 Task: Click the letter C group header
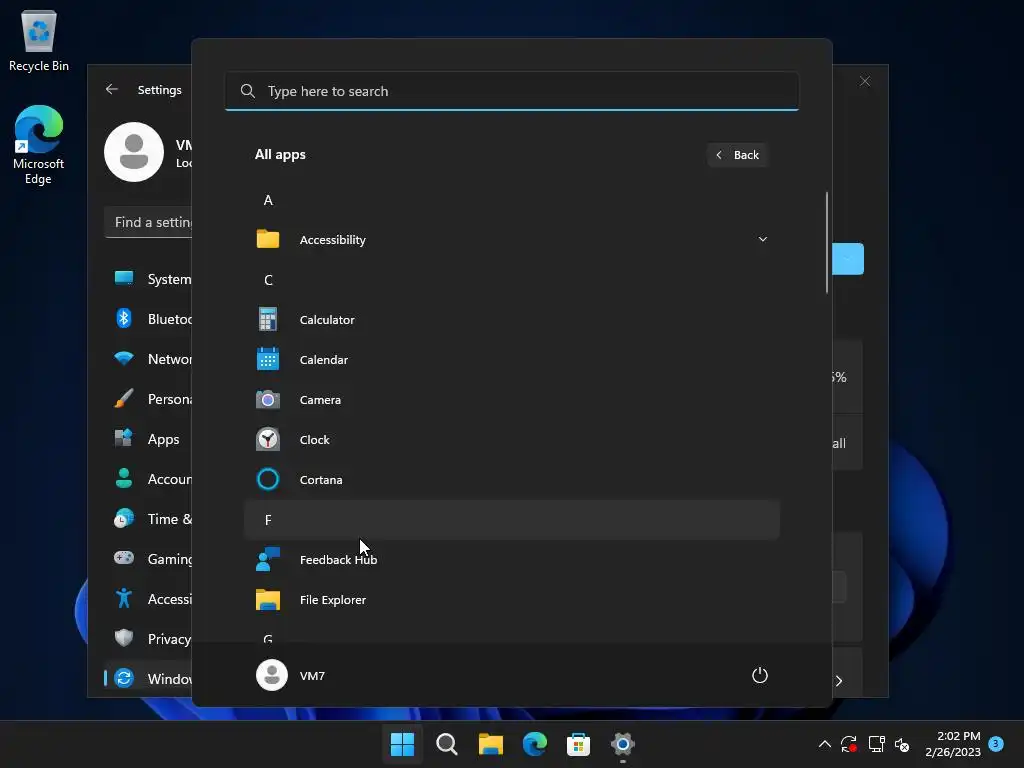pos(511,280)
